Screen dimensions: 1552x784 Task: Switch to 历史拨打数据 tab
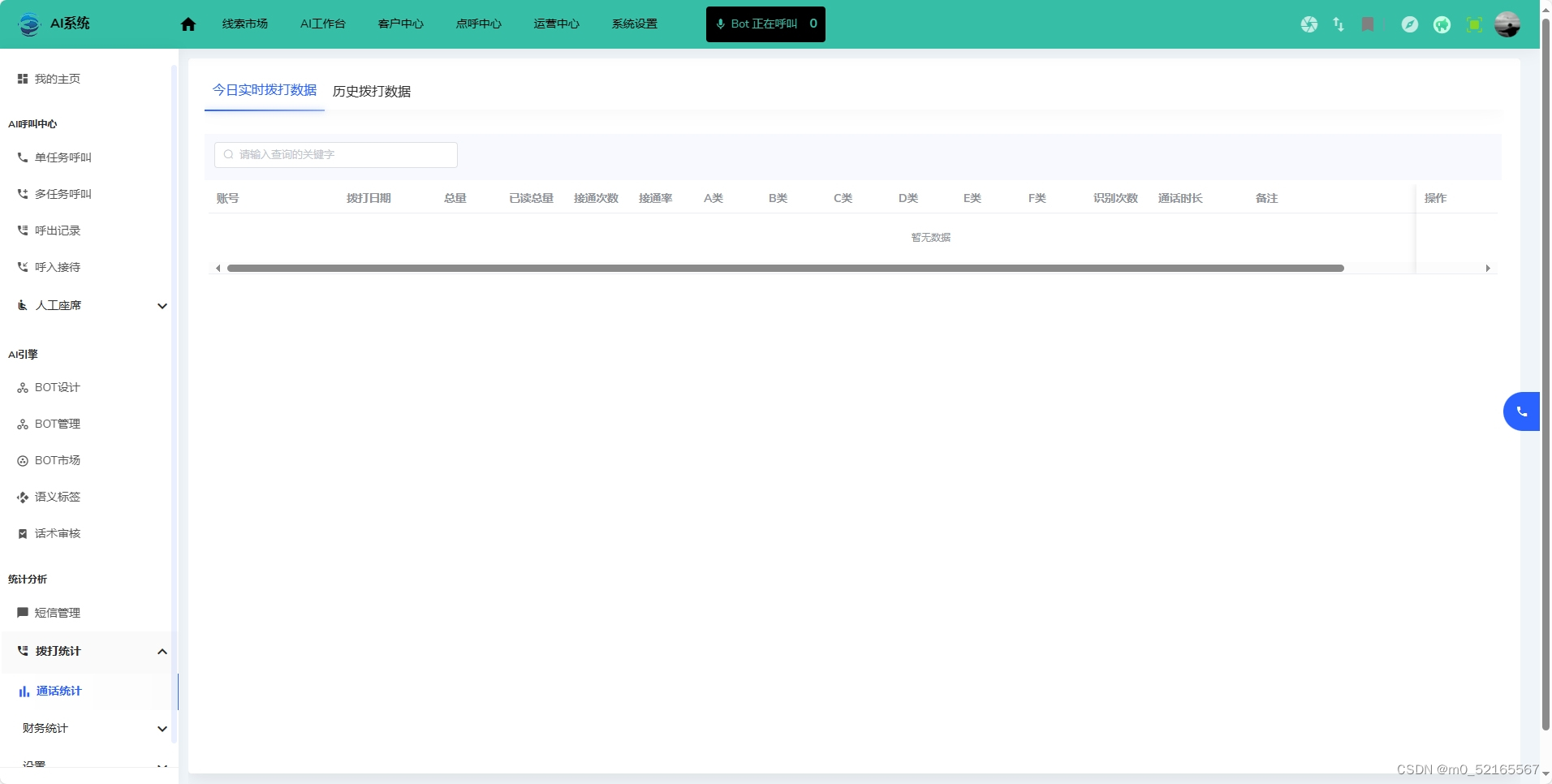point(372,91)
